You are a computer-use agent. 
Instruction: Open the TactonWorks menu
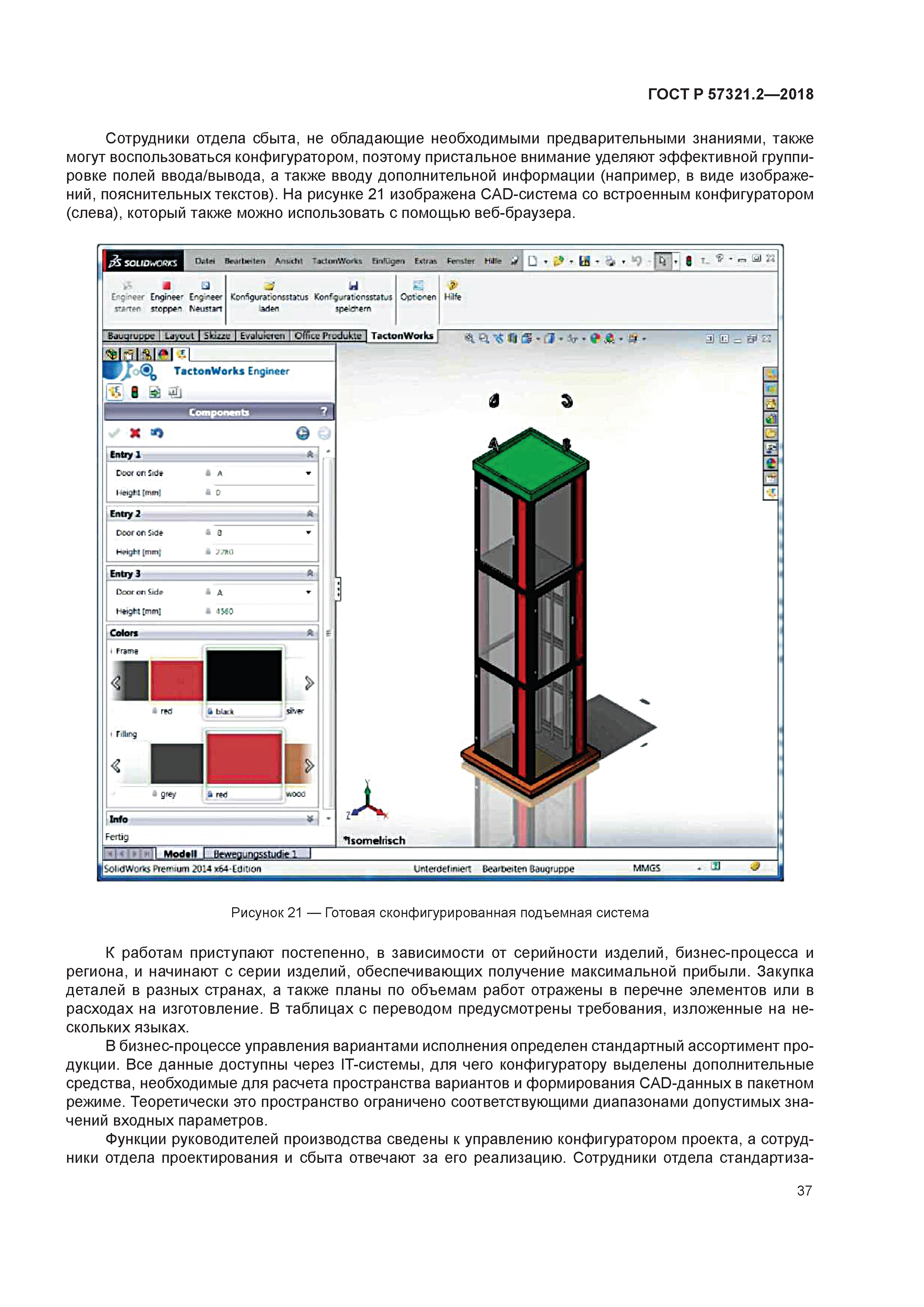336,261
